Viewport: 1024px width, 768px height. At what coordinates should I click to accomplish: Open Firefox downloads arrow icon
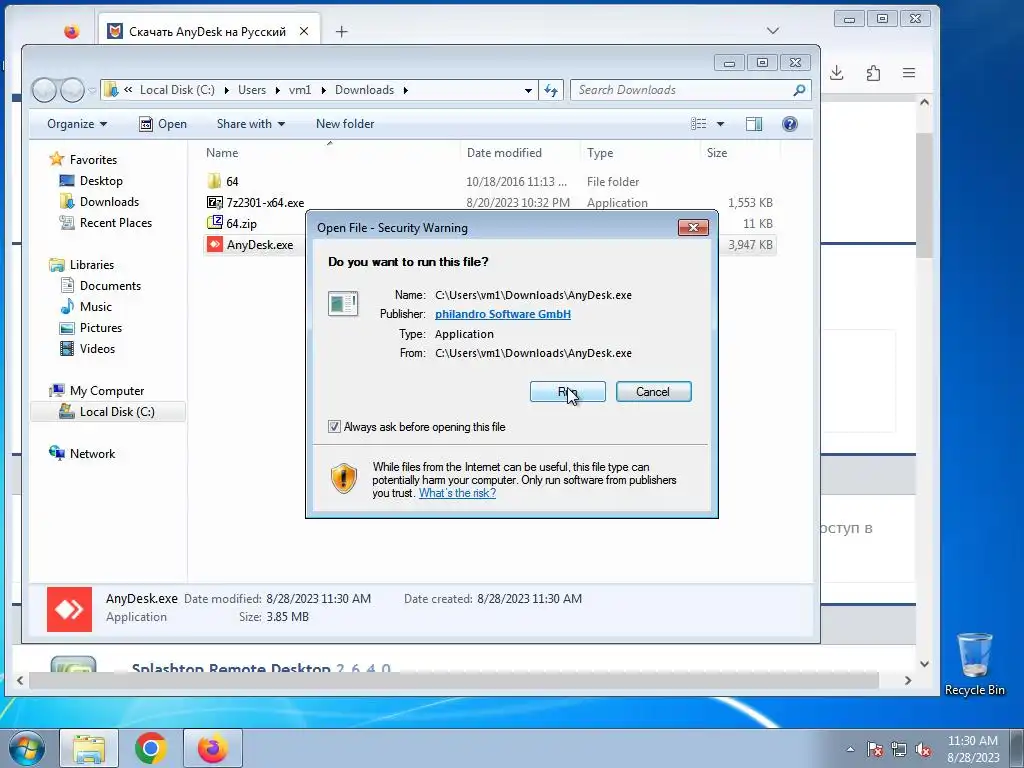coord(837,72)
